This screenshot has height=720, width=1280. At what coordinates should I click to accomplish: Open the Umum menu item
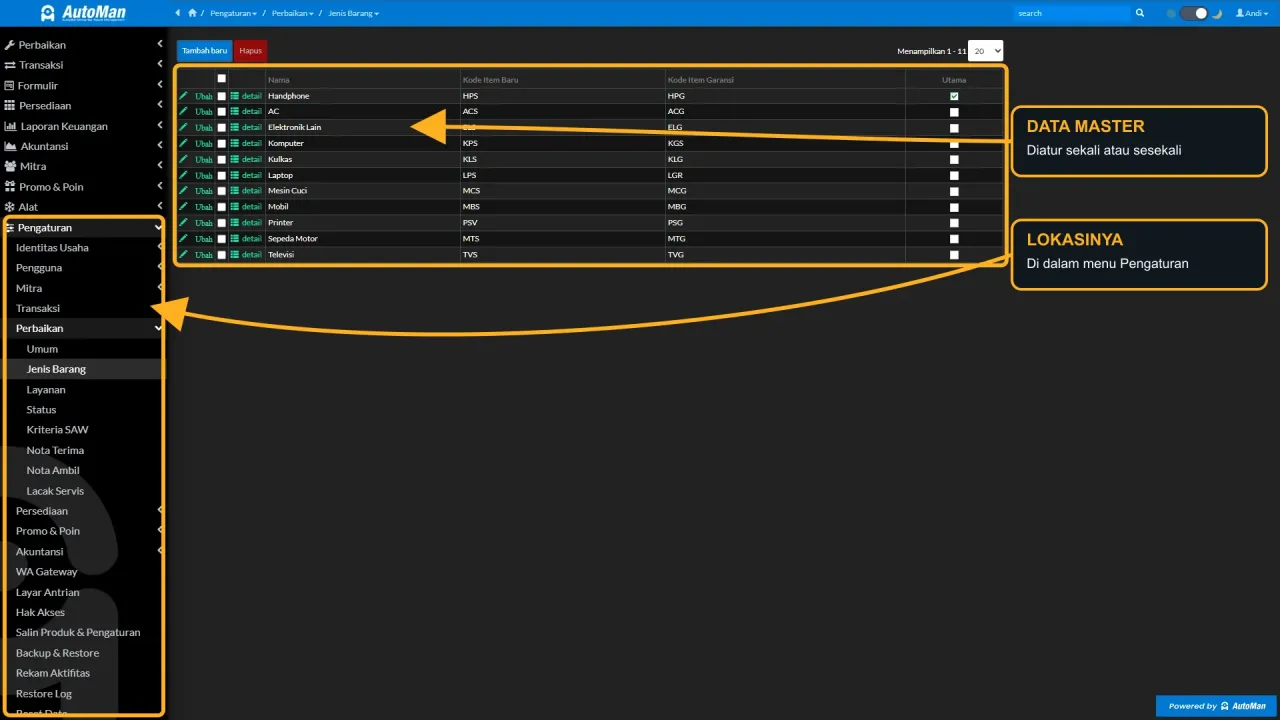(x=42, y=349)
